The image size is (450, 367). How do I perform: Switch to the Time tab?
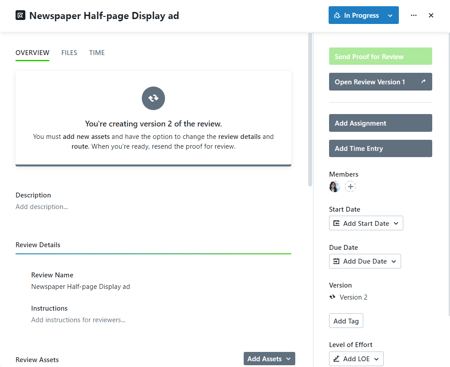pyautogui.click(x=97, y=53)
